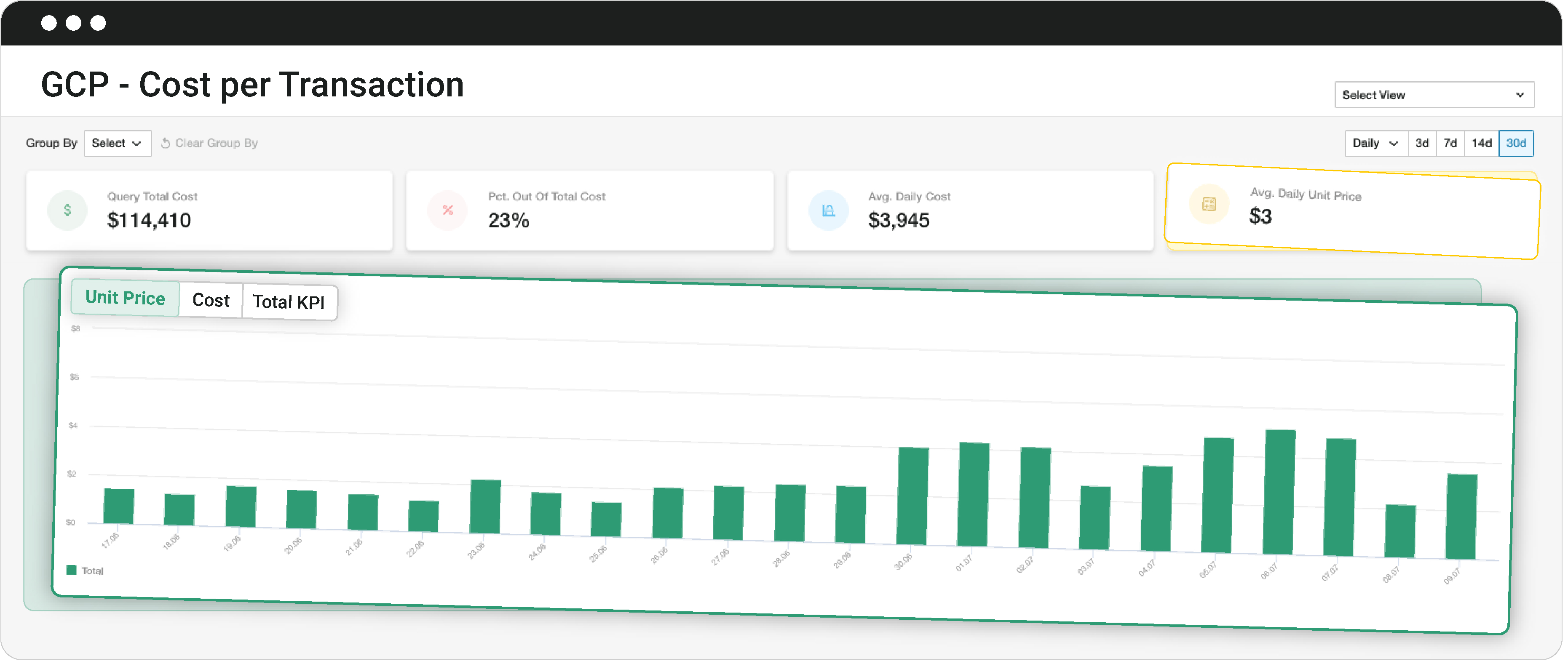Click the Group By label
Viewport: 1568px width, 669px height.
click(52, 144)
